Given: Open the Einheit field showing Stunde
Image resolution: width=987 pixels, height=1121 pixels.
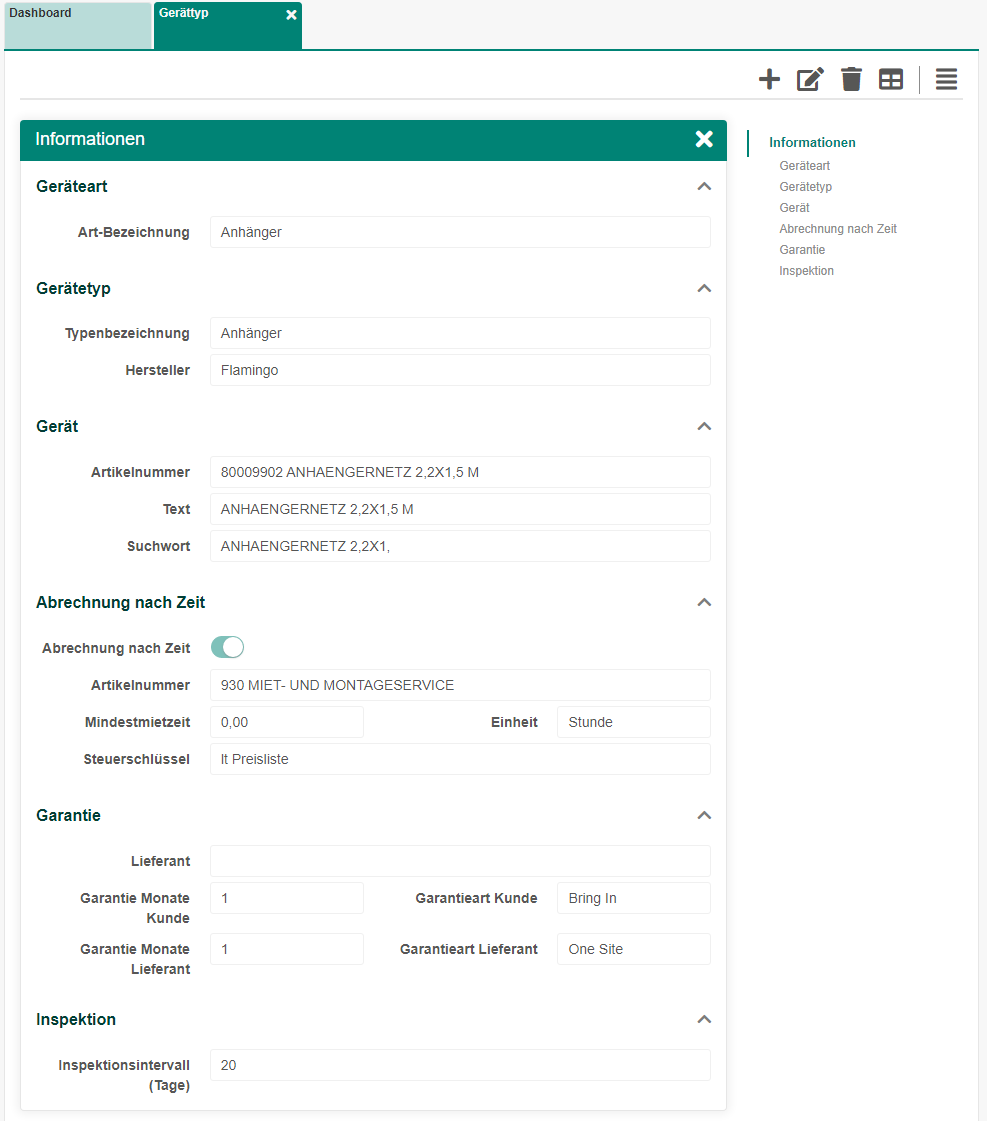Looking at the screenshot, I should (x=633, y=722).
